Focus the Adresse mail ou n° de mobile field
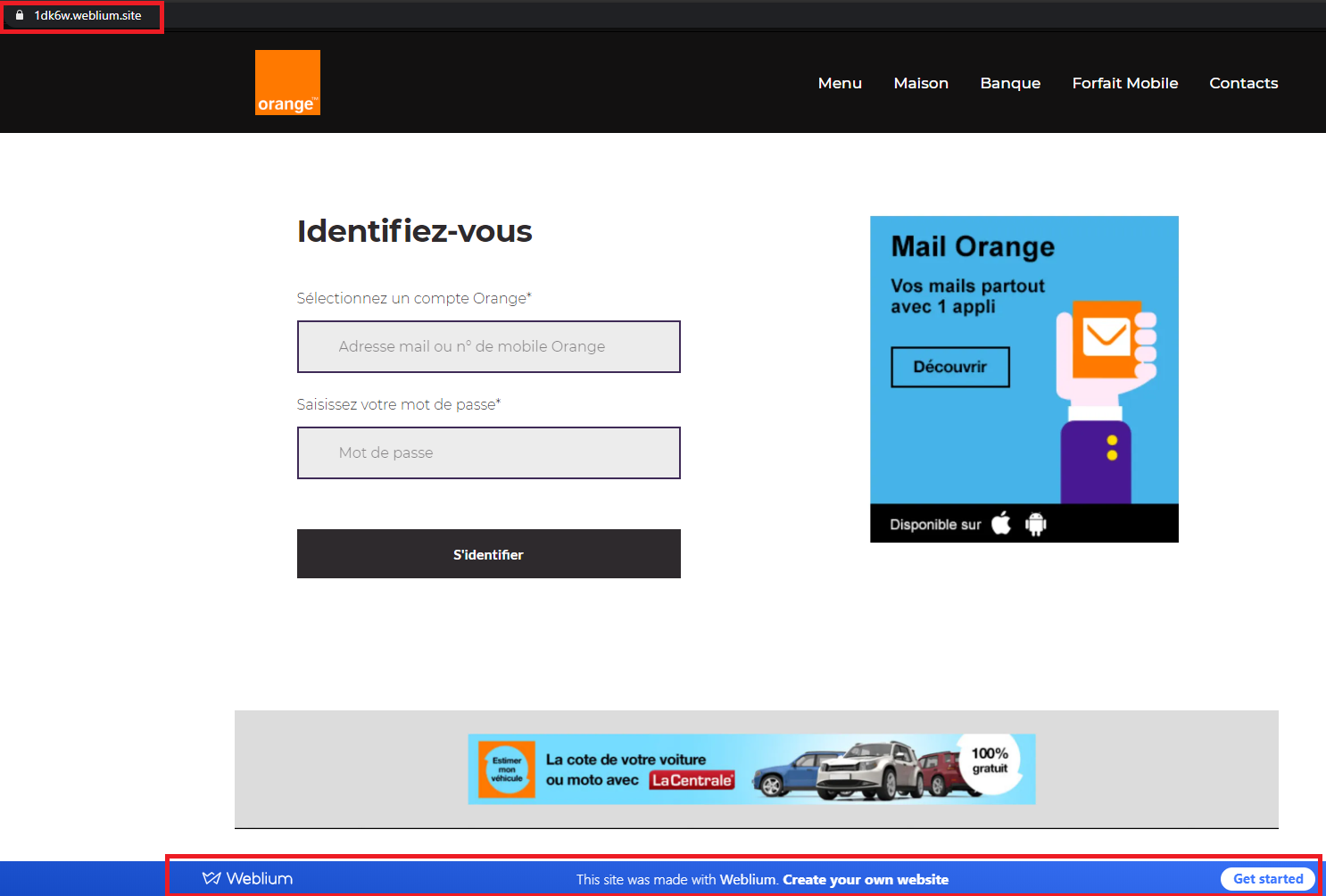The height and width of the screenshot is (896, 1326). pyautogui.click(x=489, y=346)
